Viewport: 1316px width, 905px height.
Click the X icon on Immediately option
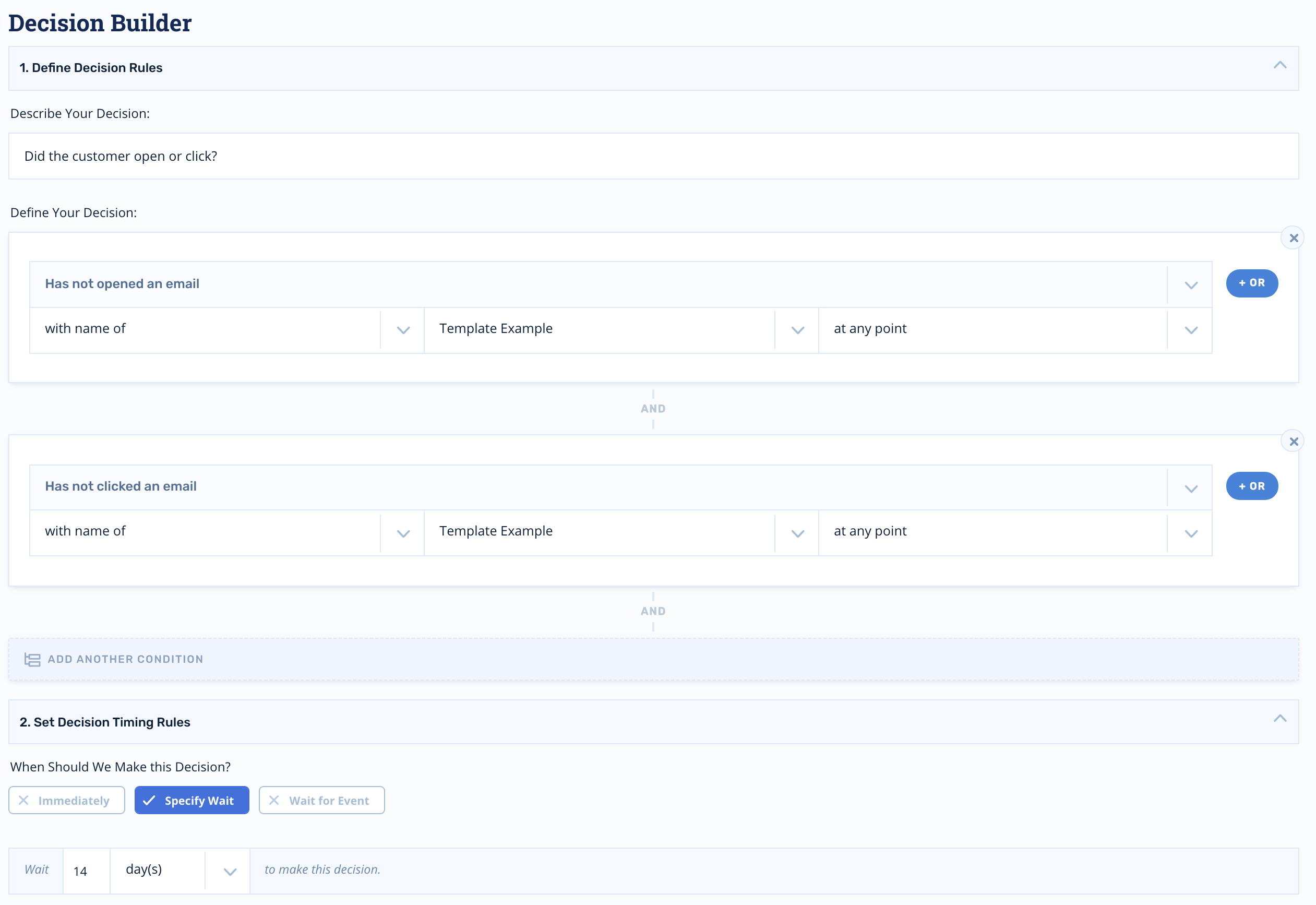[x=24, y=800]
